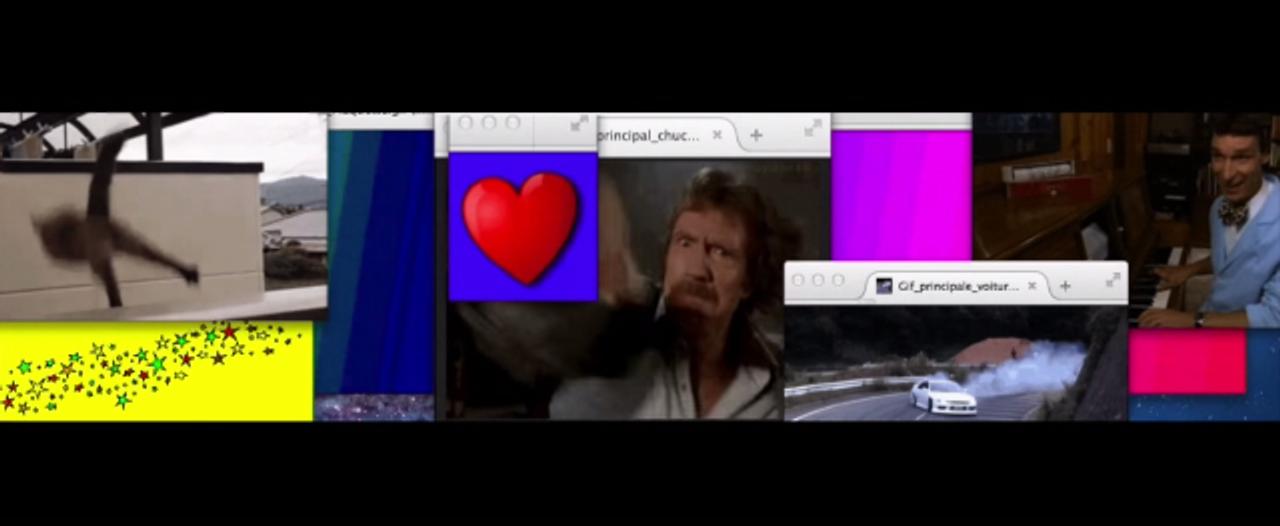The height and width of the screenshot is (526, 1280).
Task: Enter fullscreen in the car drifting window
Action: (1112, 279)
